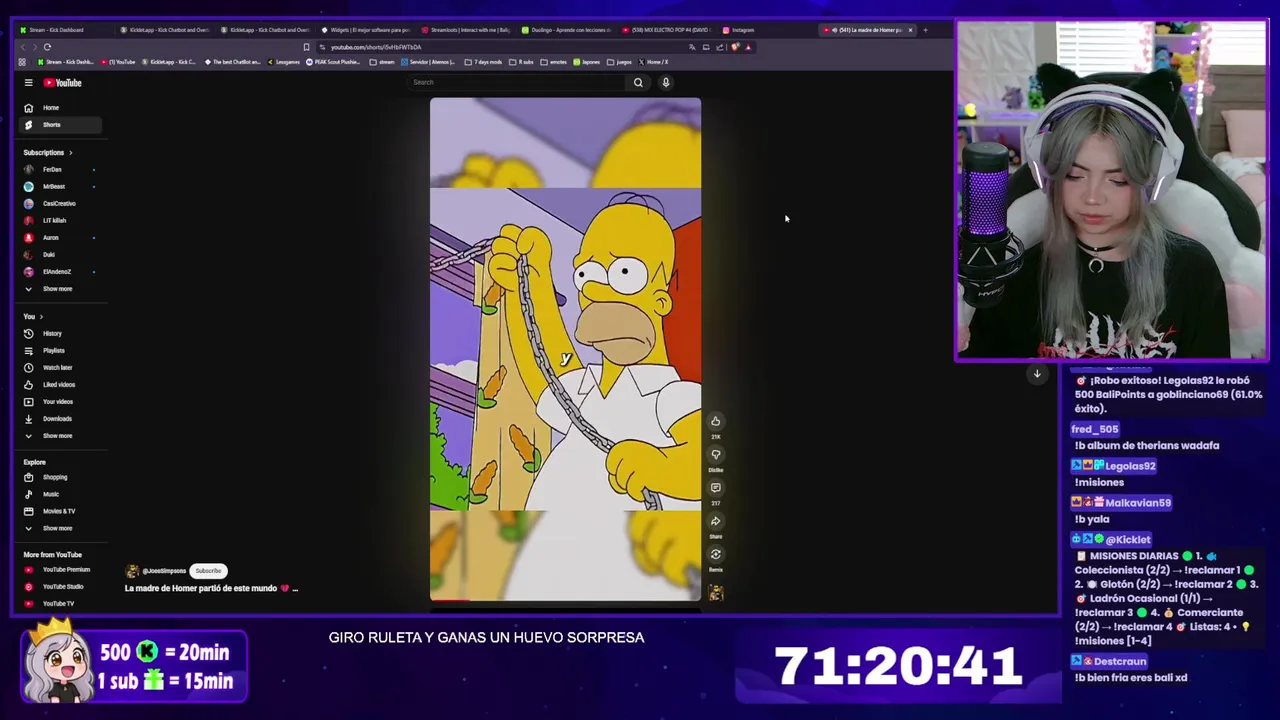The height and width of the screenshot is (720, 1280).
Task: Open Liked videos
Action: pos(60,384)
